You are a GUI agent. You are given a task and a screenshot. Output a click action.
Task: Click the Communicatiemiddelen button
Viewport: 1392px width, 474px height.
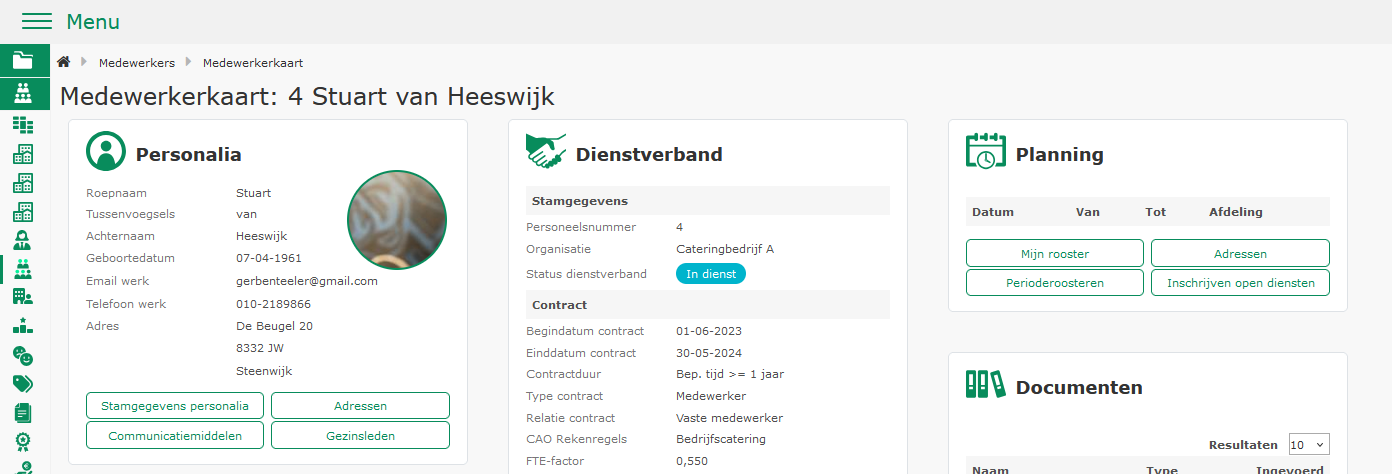(x=174, y=435)
